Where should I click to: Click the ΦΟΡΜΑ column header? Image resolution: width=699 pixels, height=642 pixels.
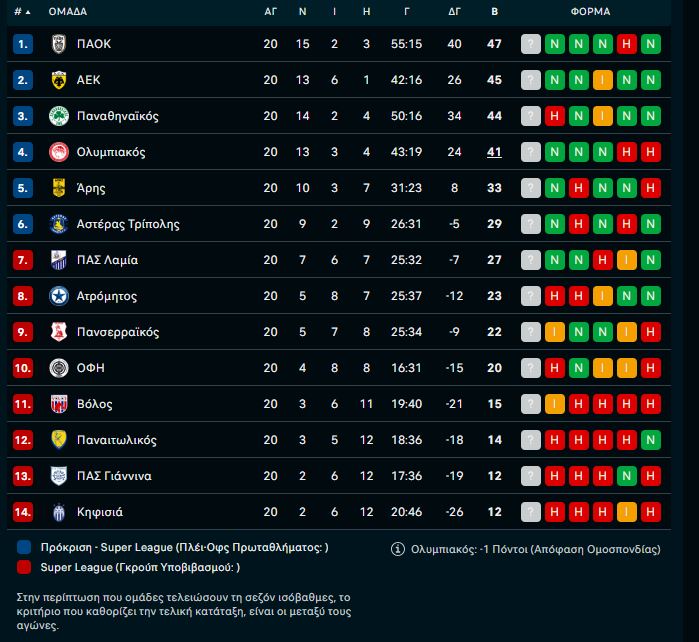tap(590, 12)
